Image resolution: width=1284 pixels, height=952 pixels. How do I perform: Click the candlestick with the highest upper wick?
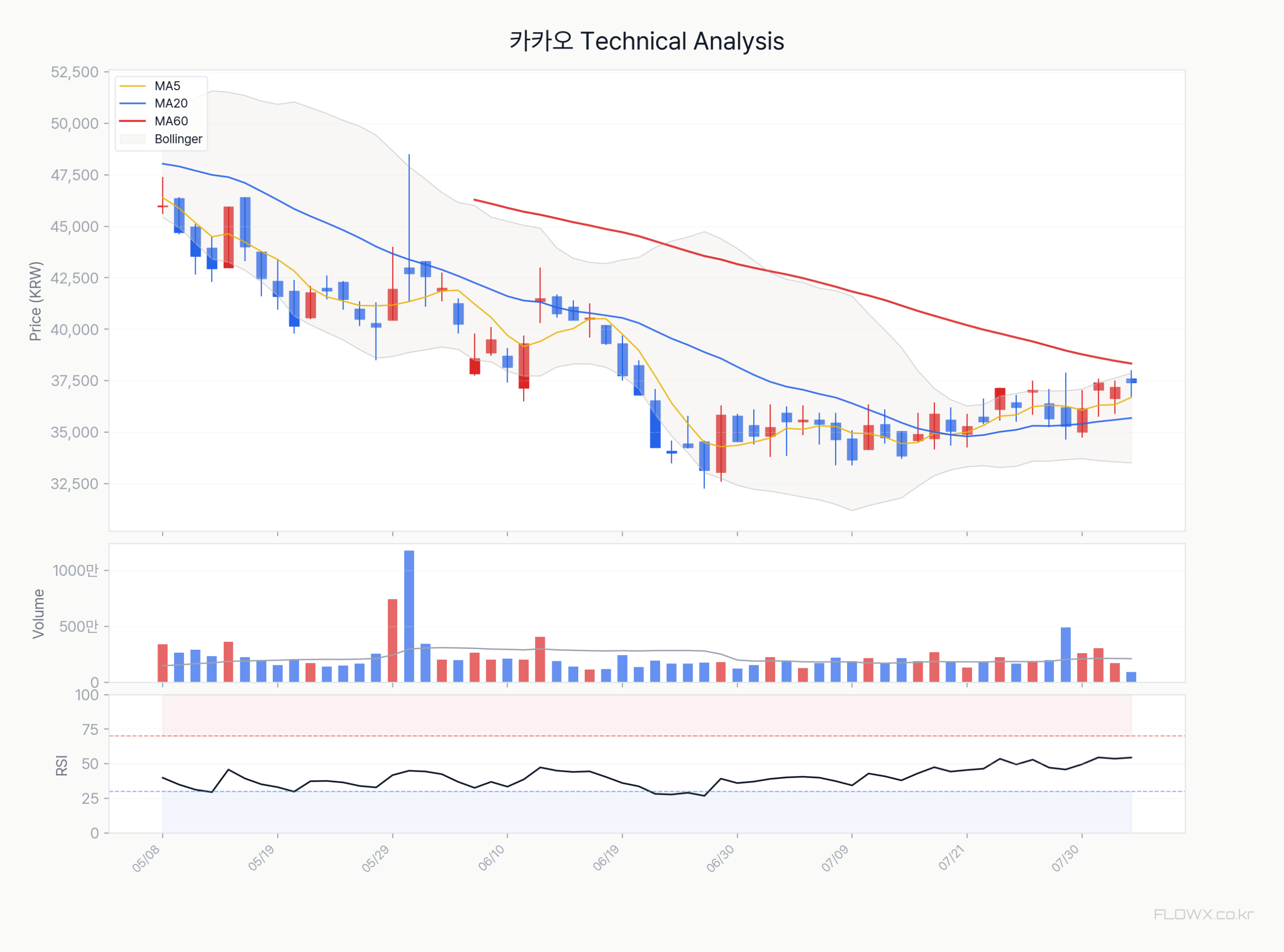[409, 228]
